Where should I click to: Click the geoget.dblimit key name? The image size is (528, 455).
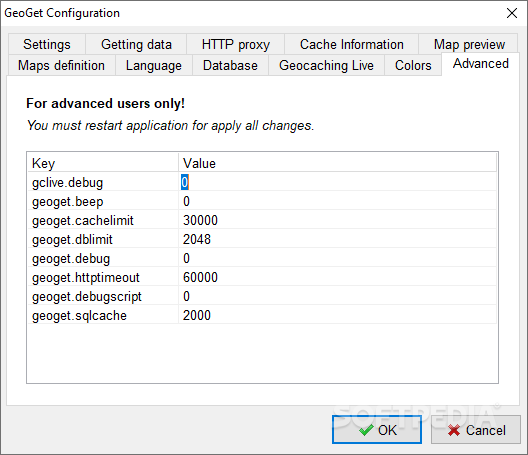point(72,239)
